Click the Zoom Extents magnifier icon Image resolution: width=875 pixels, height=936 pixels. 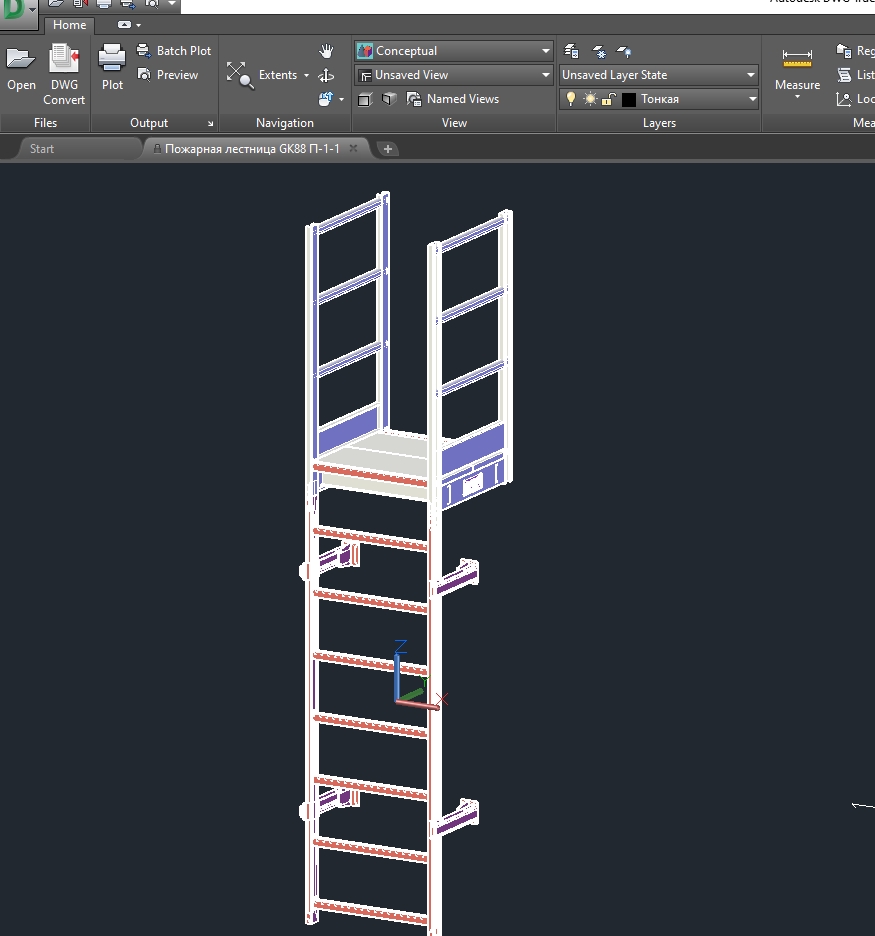(240, 75)
